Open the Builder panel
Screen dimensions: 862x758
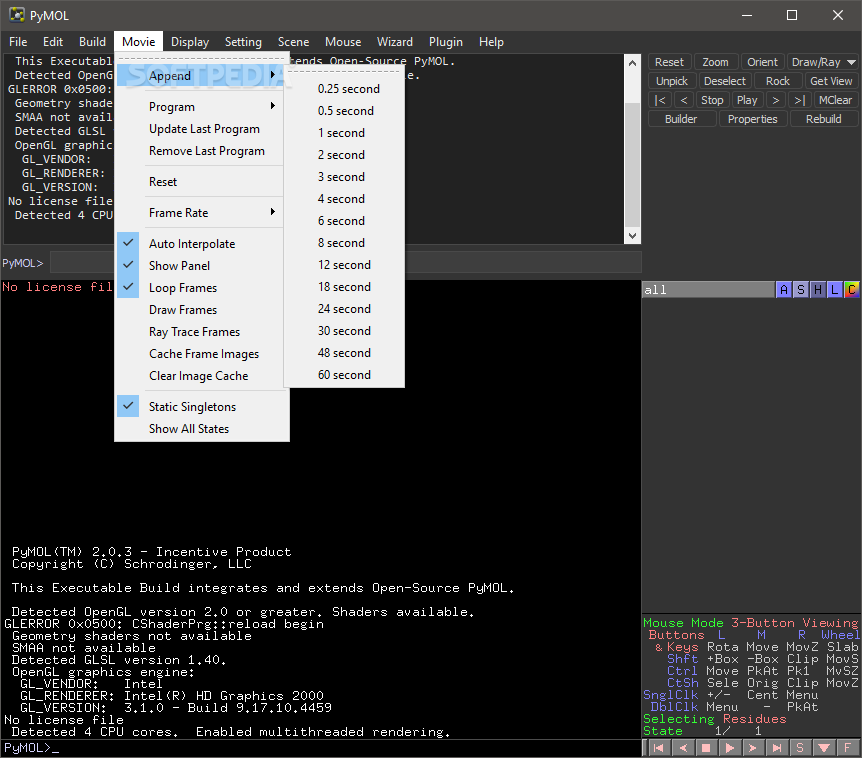tap(681, 119)
